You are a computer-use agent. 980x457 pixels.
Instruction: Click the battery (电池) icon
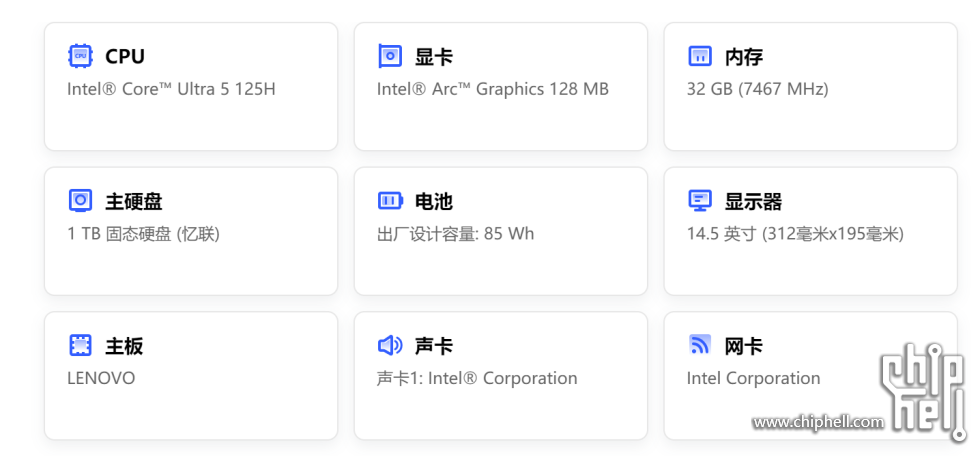[390, 201]
